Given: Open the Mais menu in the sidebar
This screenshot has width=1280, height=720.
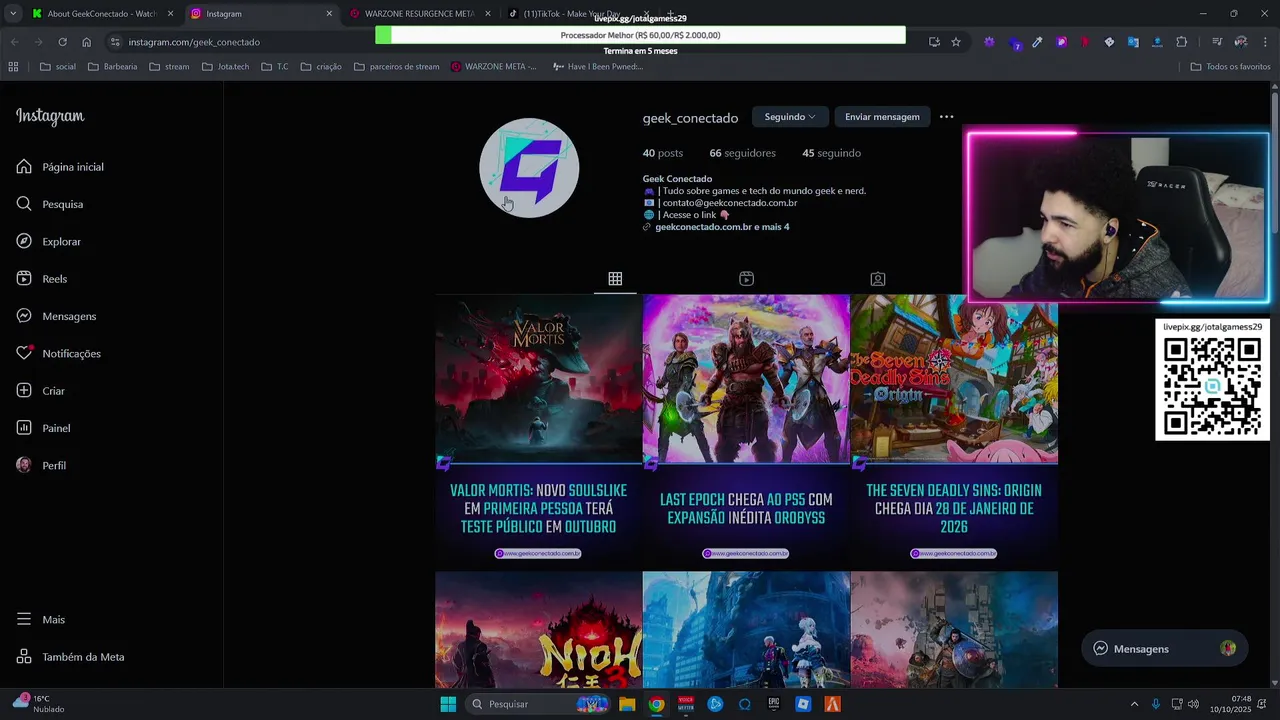Looking at the screenshot, I should pos(41,620).
